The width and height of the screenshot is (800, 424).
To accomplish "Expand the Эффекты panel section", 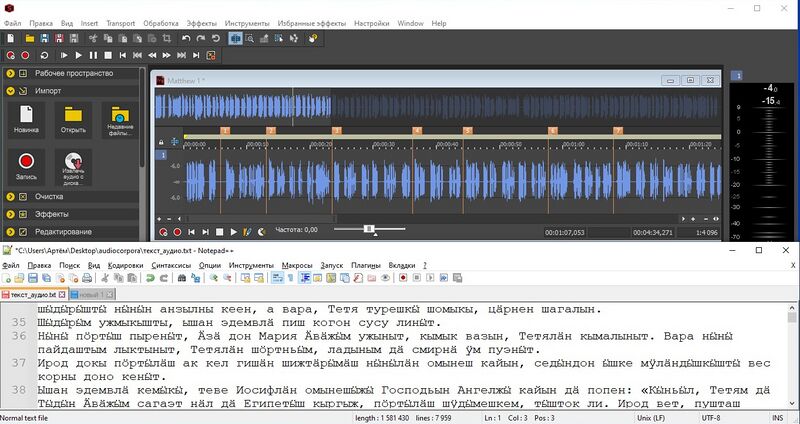I will point(11,214).
